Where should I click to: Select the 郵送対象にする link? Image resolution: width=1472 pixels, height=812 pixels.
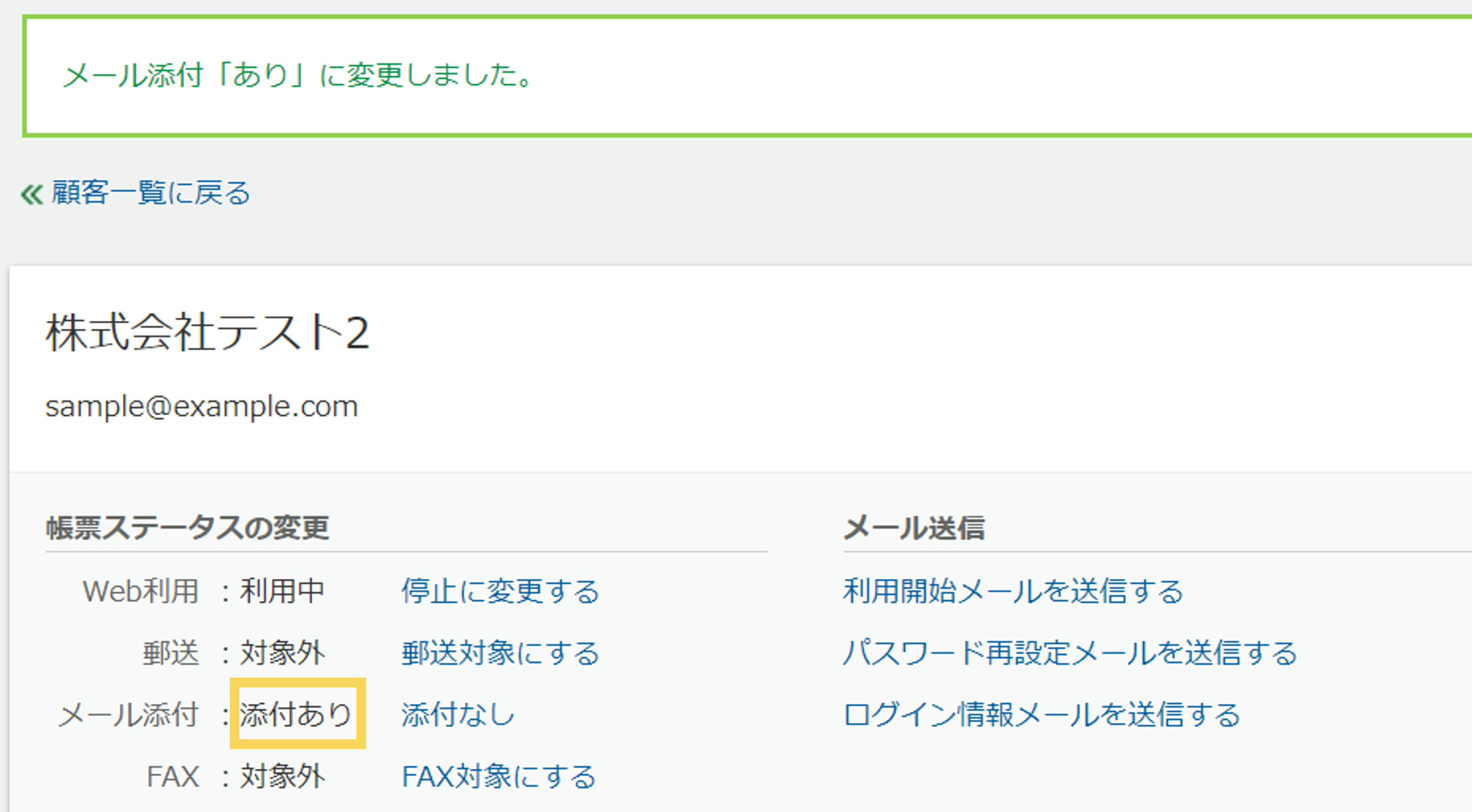[x=500, y=652]
